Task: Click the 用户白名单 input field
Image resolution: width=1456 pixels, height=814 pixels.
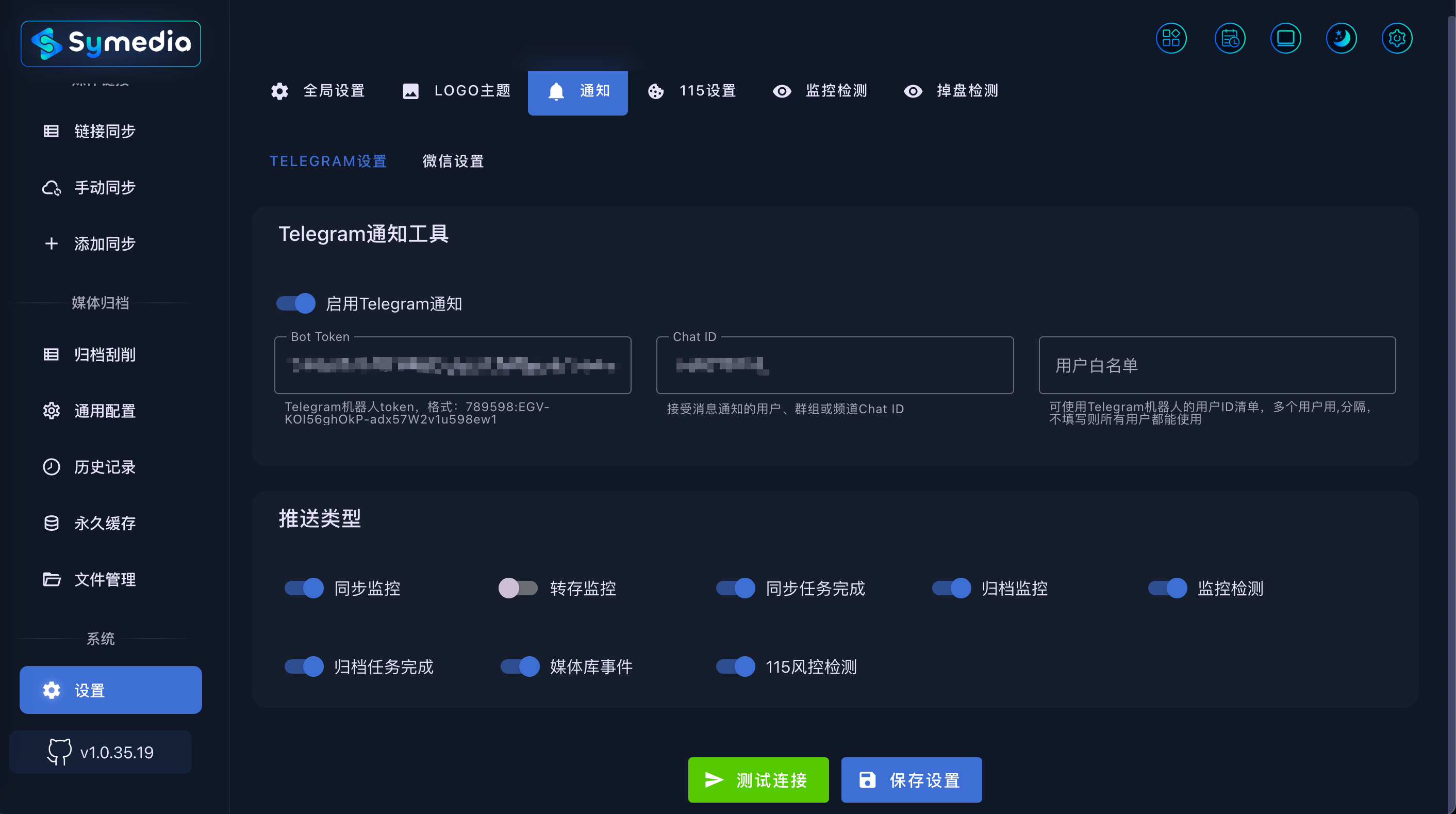Action: pyautogui.click(x=1217, y=365)
